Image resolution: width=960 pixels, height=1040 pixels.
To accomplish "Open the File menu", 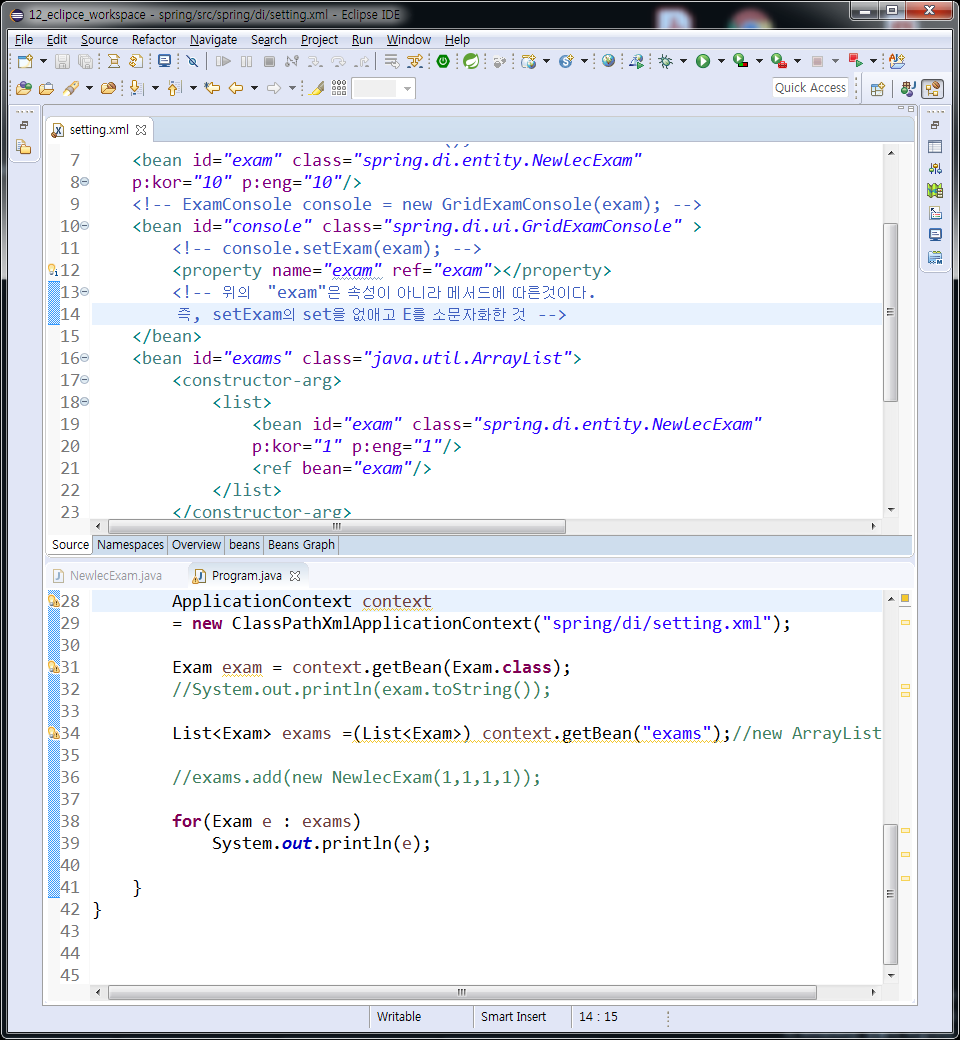I will click(24, 40).
